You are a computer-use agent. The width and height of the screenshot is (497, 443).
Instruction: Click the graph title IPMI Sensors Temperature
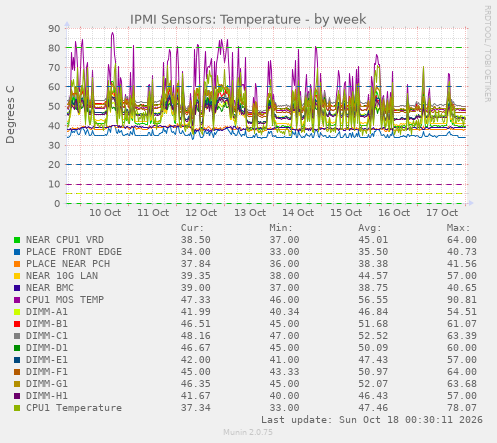pos(248,20)
